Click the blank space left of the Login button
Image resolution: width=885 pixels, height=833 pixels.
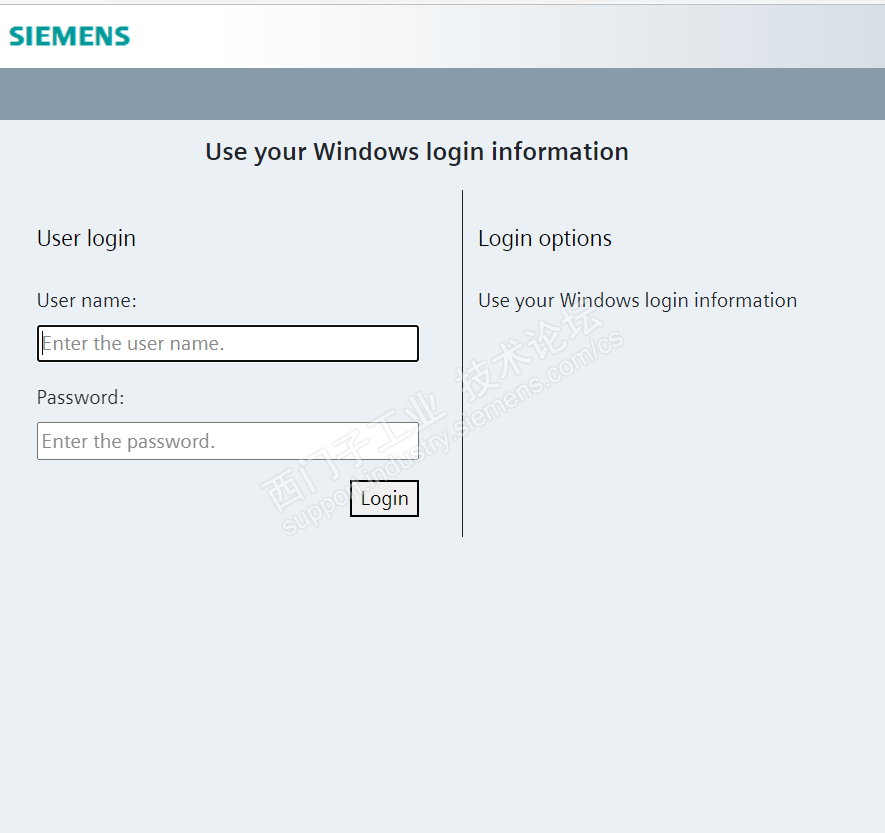point(190,499)
